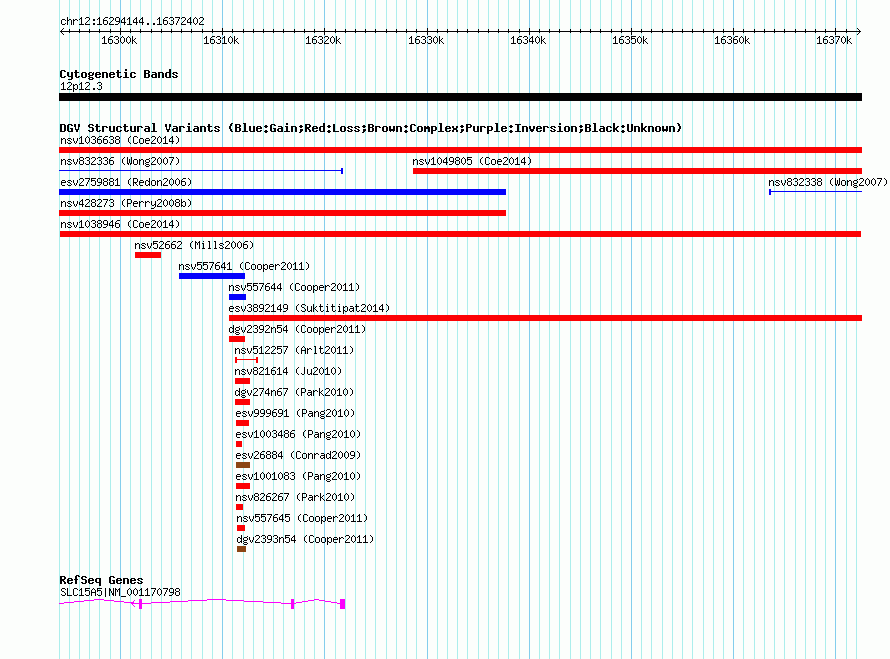Click the SLC15A5|NM_001170798 gene label
Viewport: 890px width, 659px height.
120,592
